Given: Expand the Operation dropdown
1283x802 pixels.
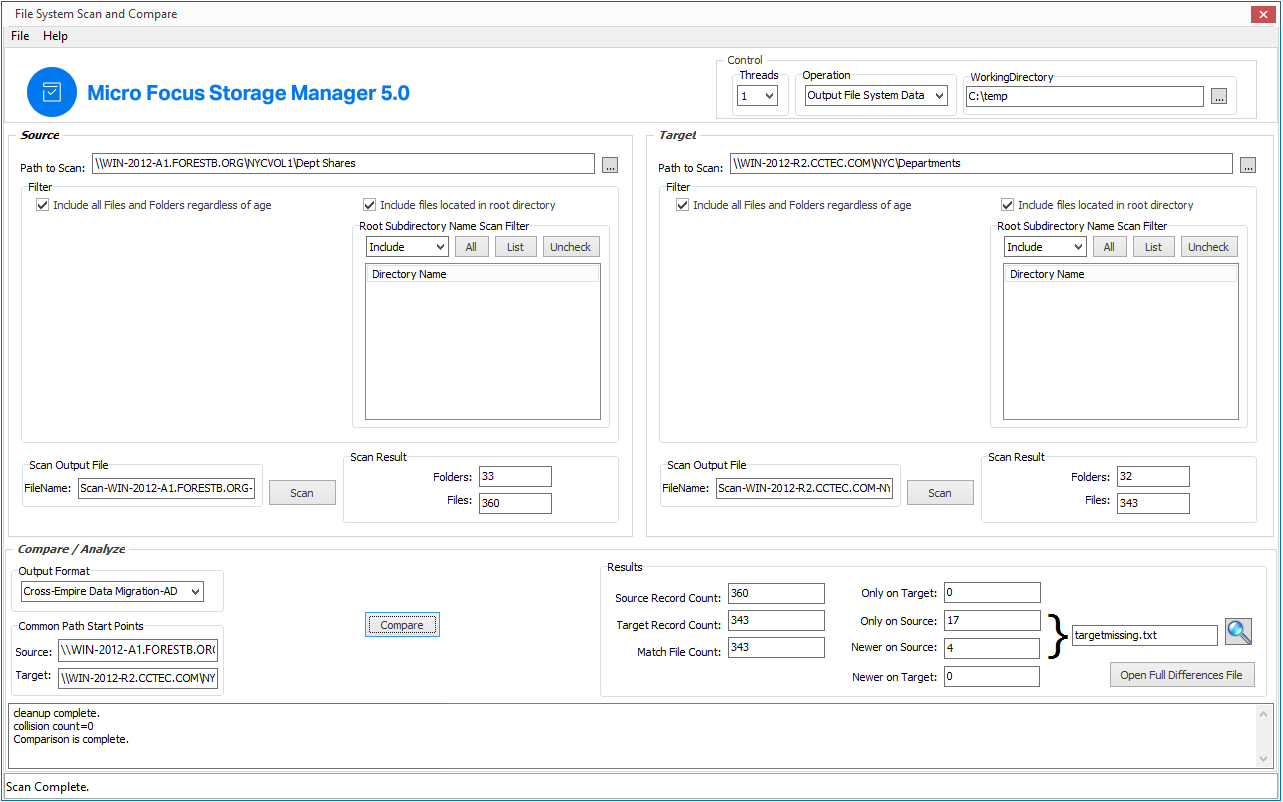Looking at the screenshot, I should 876,96.
